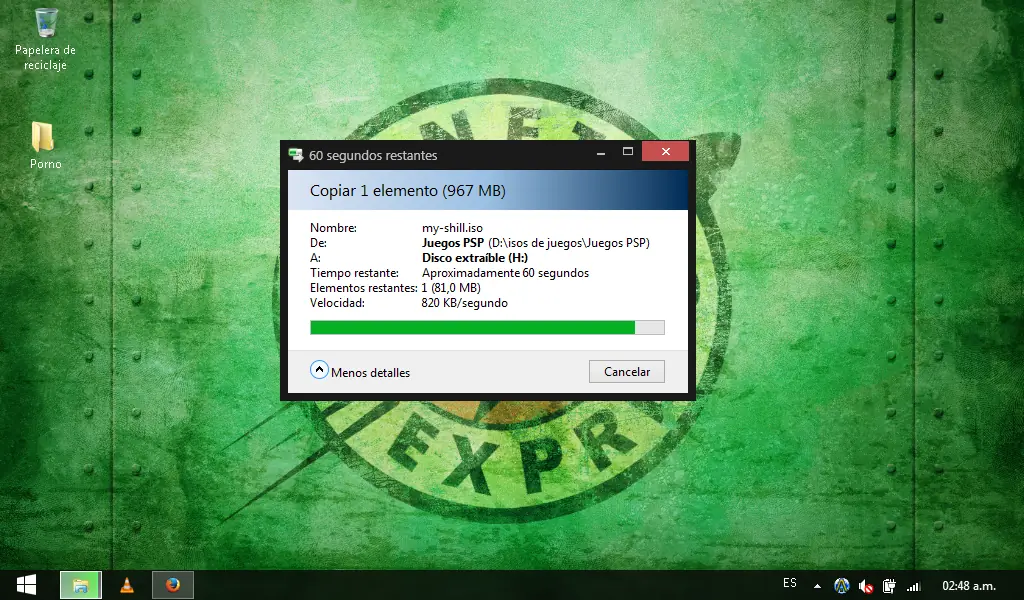Click the speed value 820 KB/segundo

(464, 303)
